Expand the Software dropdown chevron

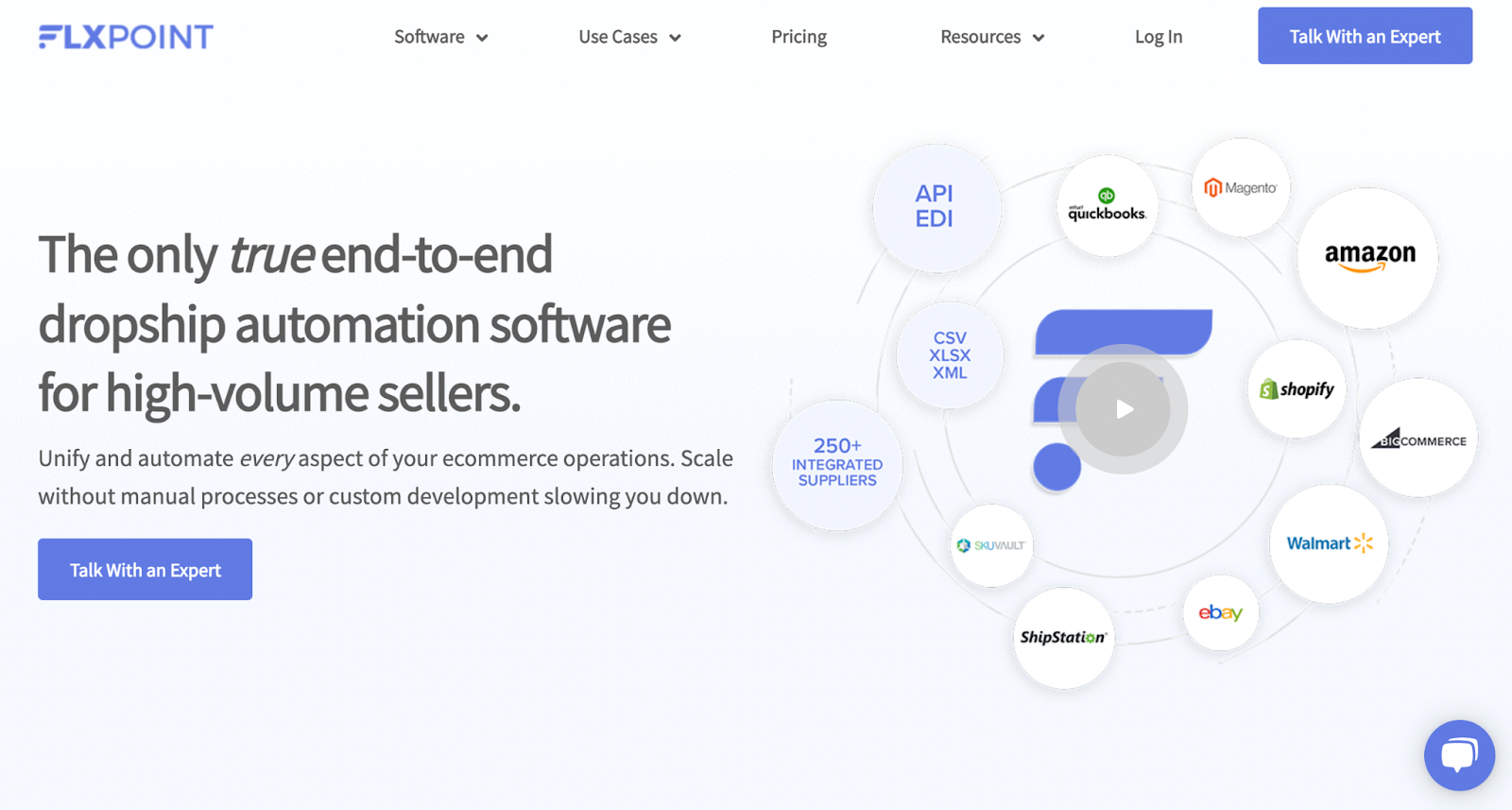click(x=482, y=38)
